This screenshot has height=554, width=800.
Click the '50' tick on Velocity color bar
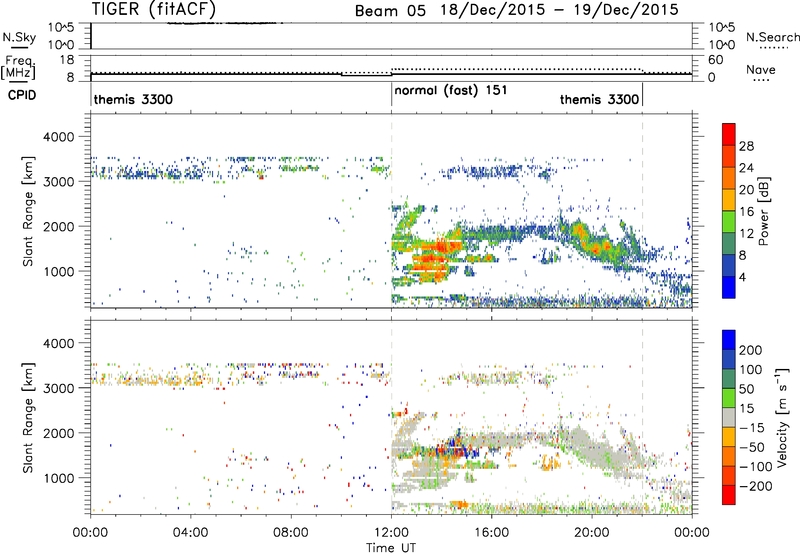click(747, 389)
